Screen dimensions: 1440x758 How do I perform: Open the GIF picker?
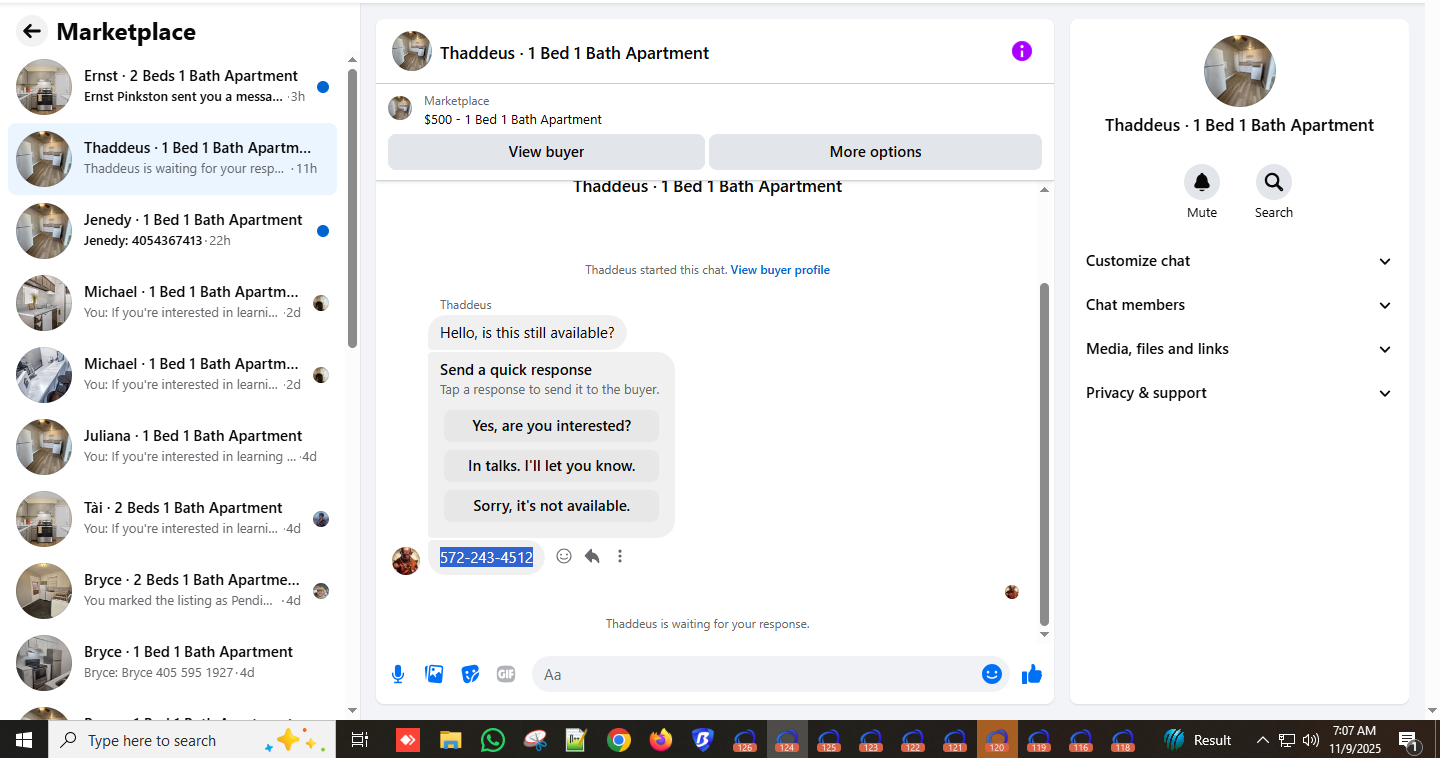[506, 674]
